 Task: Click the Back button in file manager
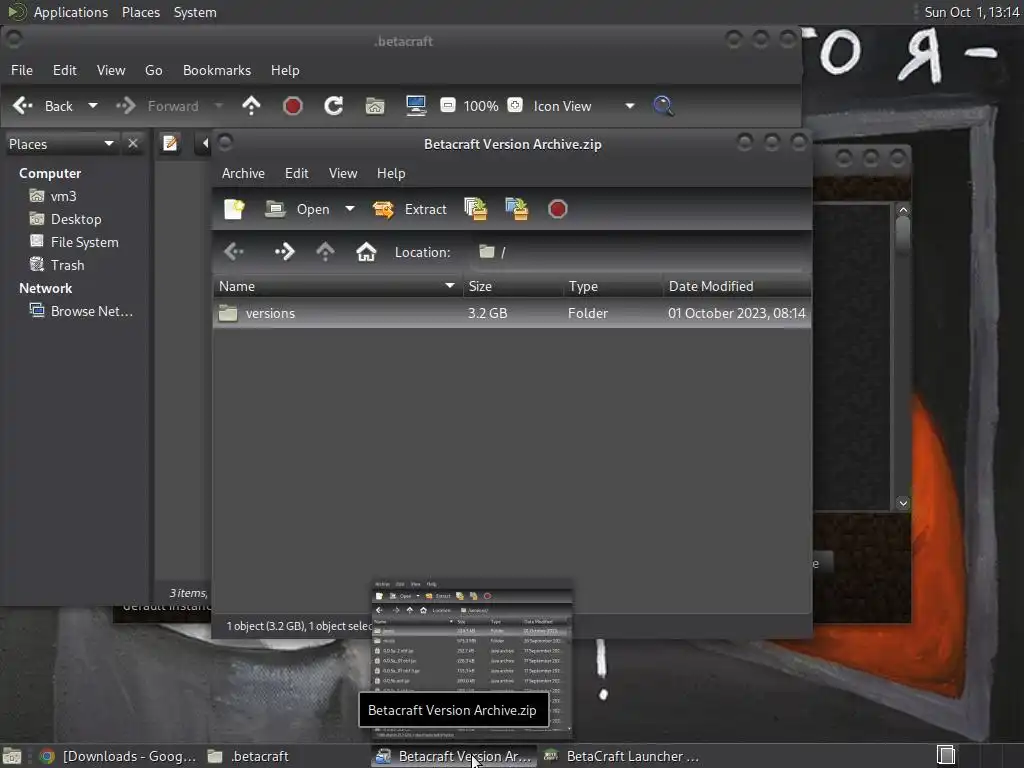[x=43, y=106]
